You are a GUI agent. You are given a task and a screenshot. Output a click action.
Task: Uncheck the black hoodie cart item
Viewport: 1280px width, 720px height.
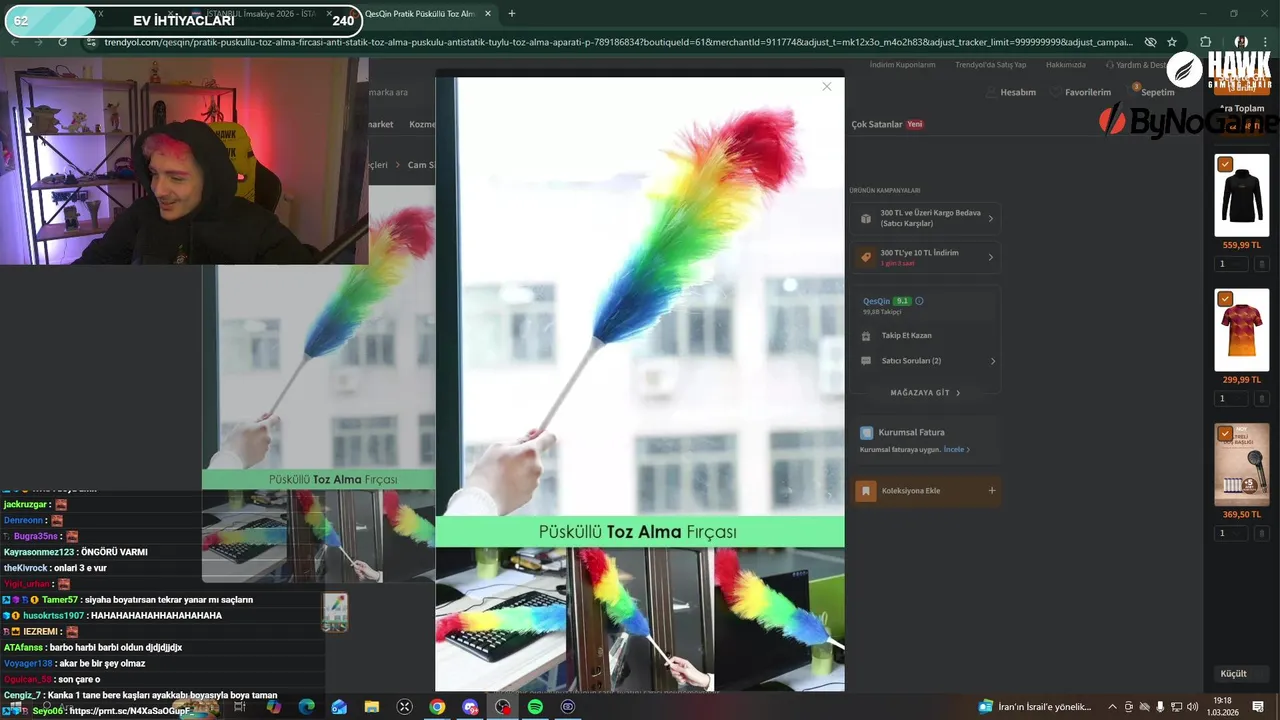tap(1225, 164)
